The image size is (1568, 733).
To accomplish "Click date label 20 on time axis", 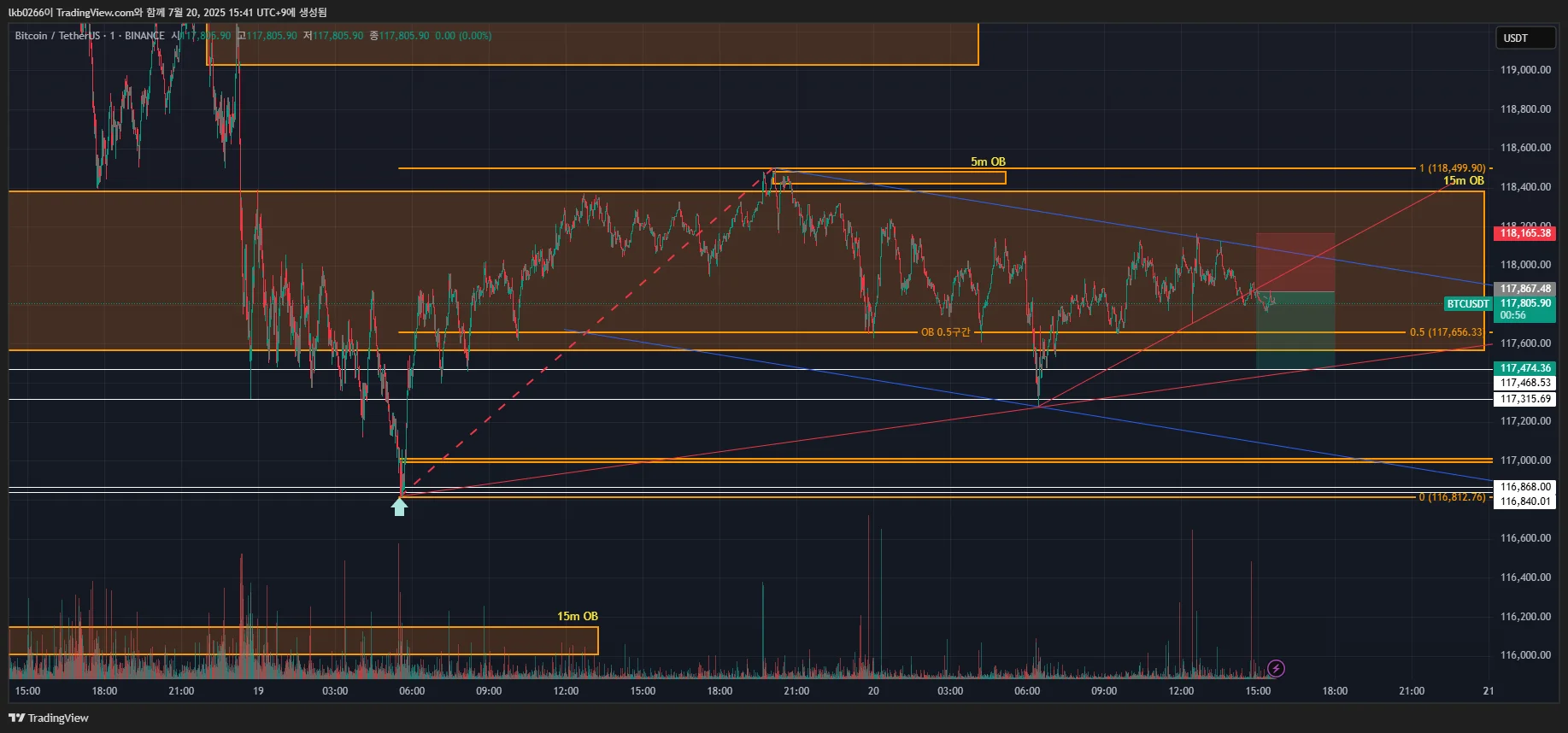I will (x=873, y=691).
